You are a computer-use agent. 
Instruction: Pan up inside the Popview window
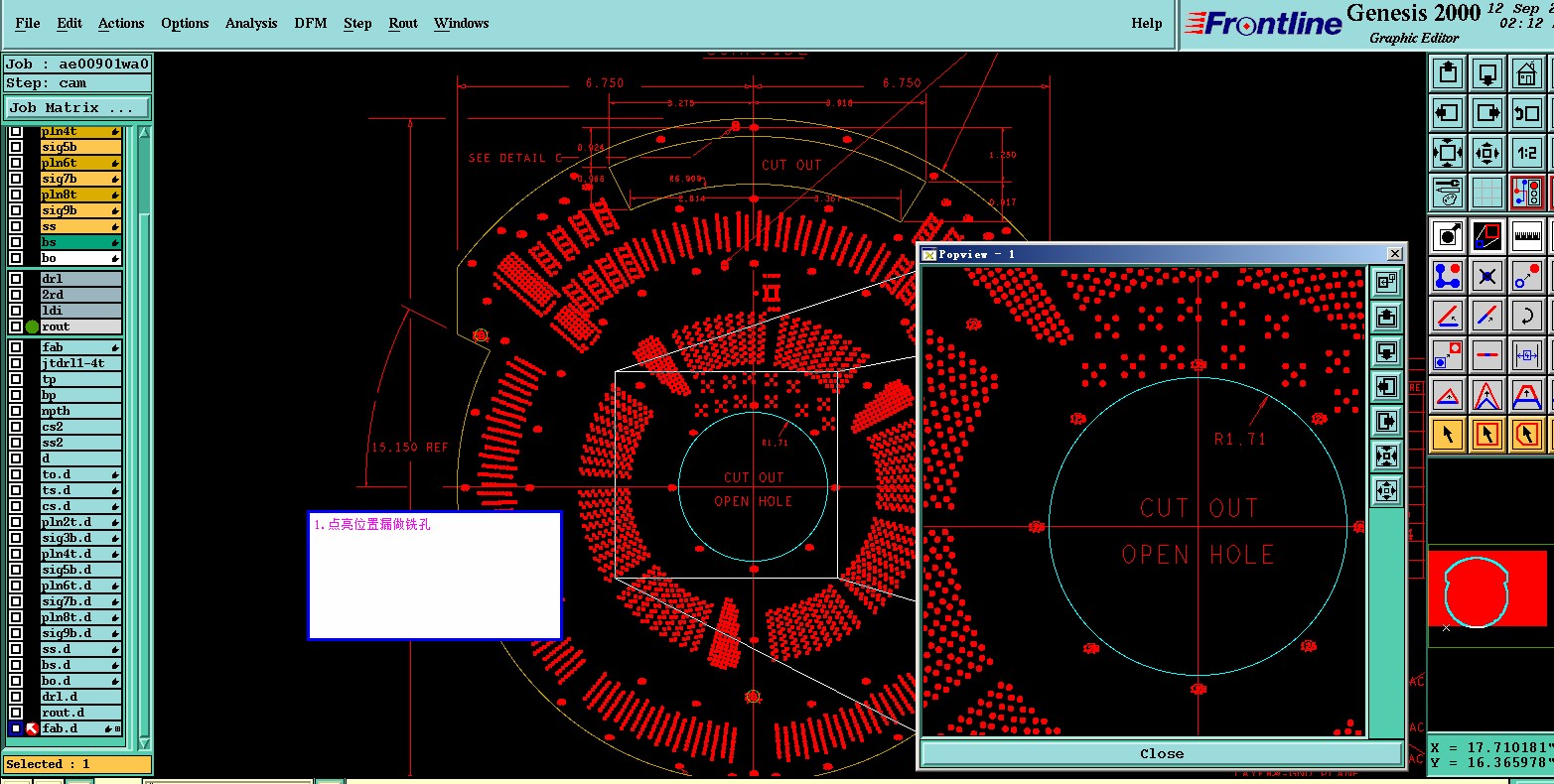point(1386,317)
